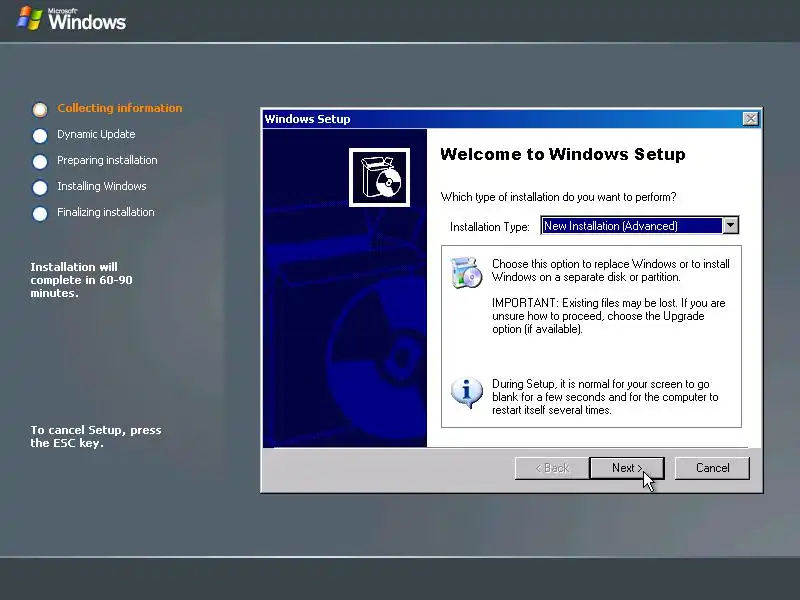Click the 'IMPORTANT: Existing files may be lost' text
Viewport: 800px width, 600px height.
click(x=609, y=316)
